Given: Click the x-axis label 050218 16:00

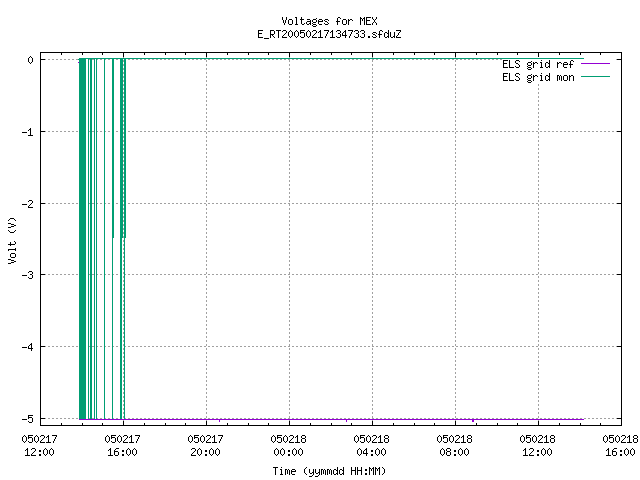Looking at the screenshot, I should [620, 446].
